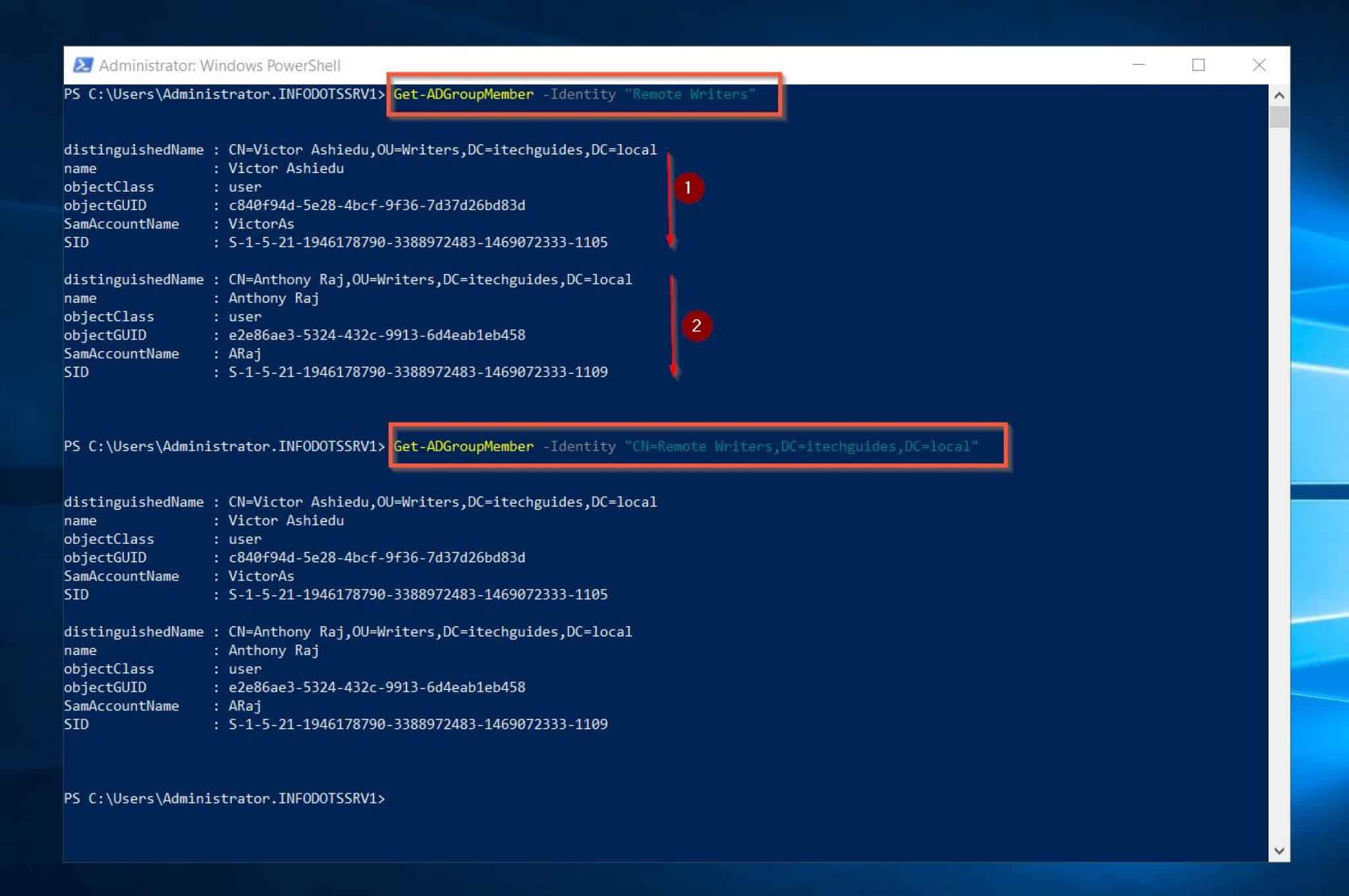The image size is (1349, 896).
Task: Click the Administrator: Windows PowerShell title text
Action: 220,65
